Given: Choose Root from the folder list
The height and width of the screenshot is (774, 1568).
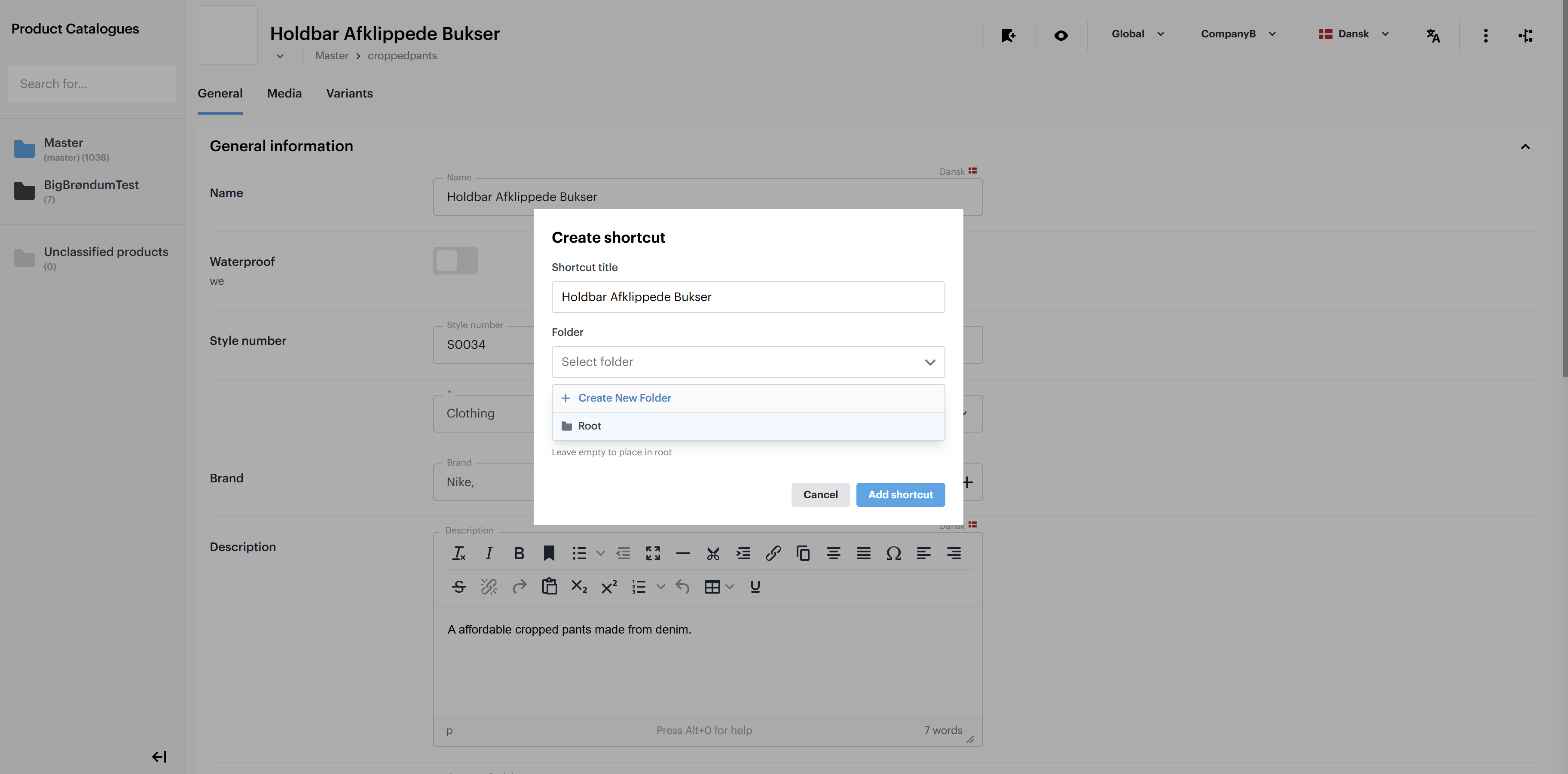Looking at the screenshot, I should 589,426.
